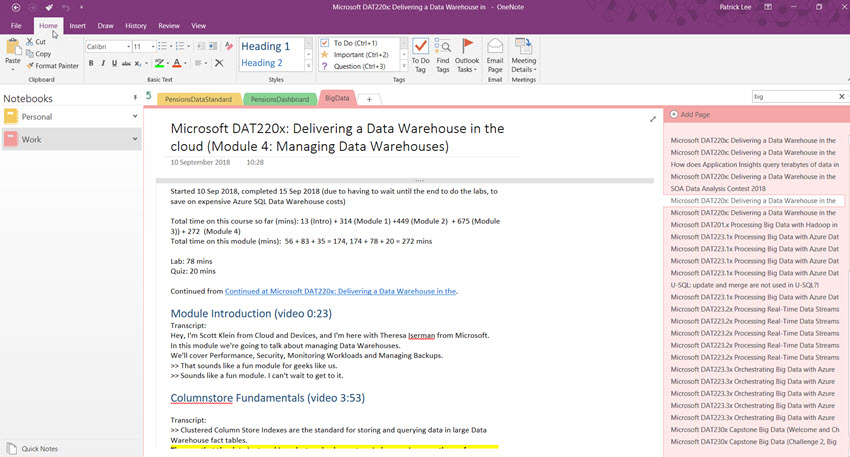Switch to the View ribbon tab

pyautogui.click(x=198, y=25)
